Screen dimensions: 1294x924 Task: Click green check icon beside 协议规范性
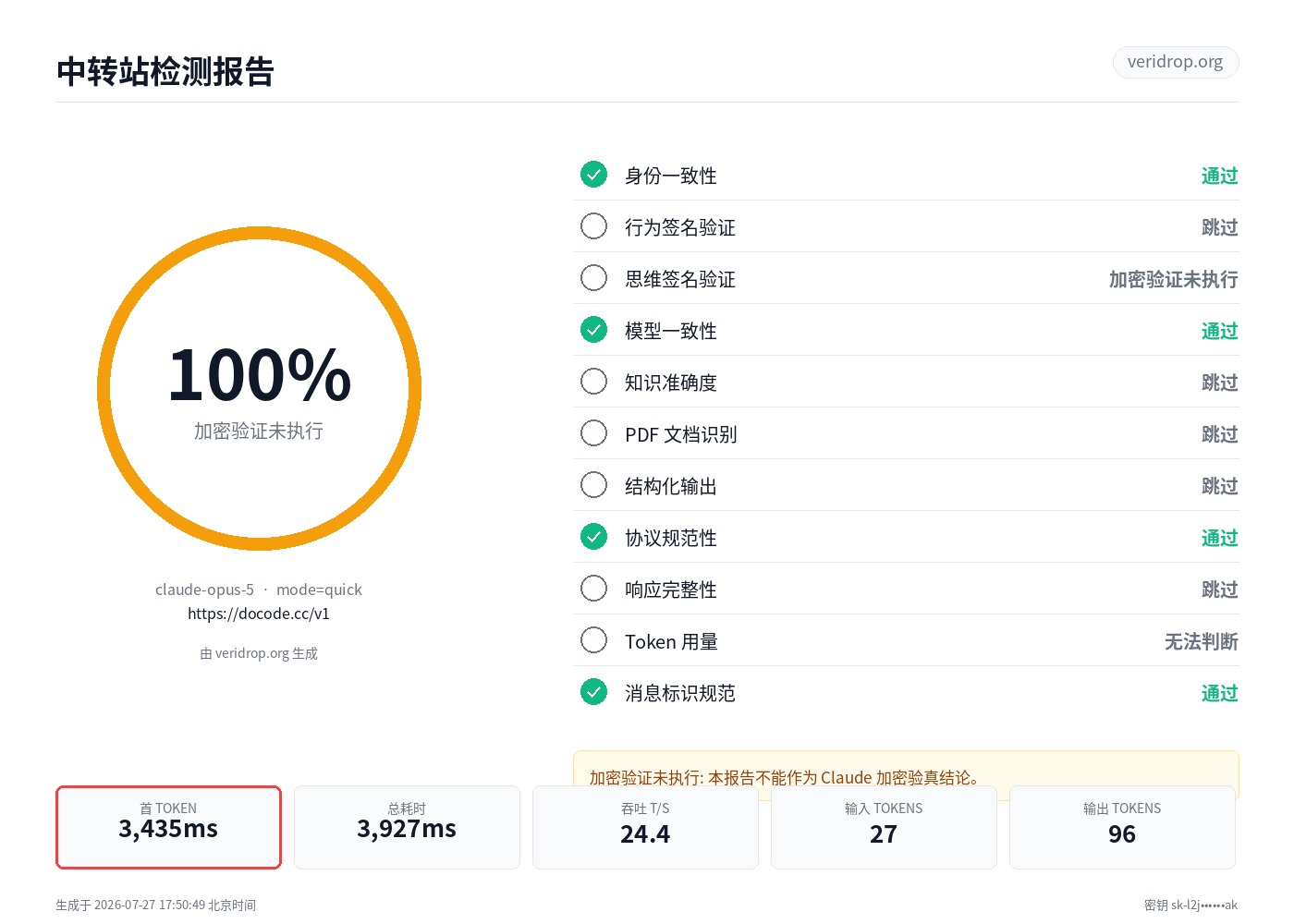click(593, 537)
